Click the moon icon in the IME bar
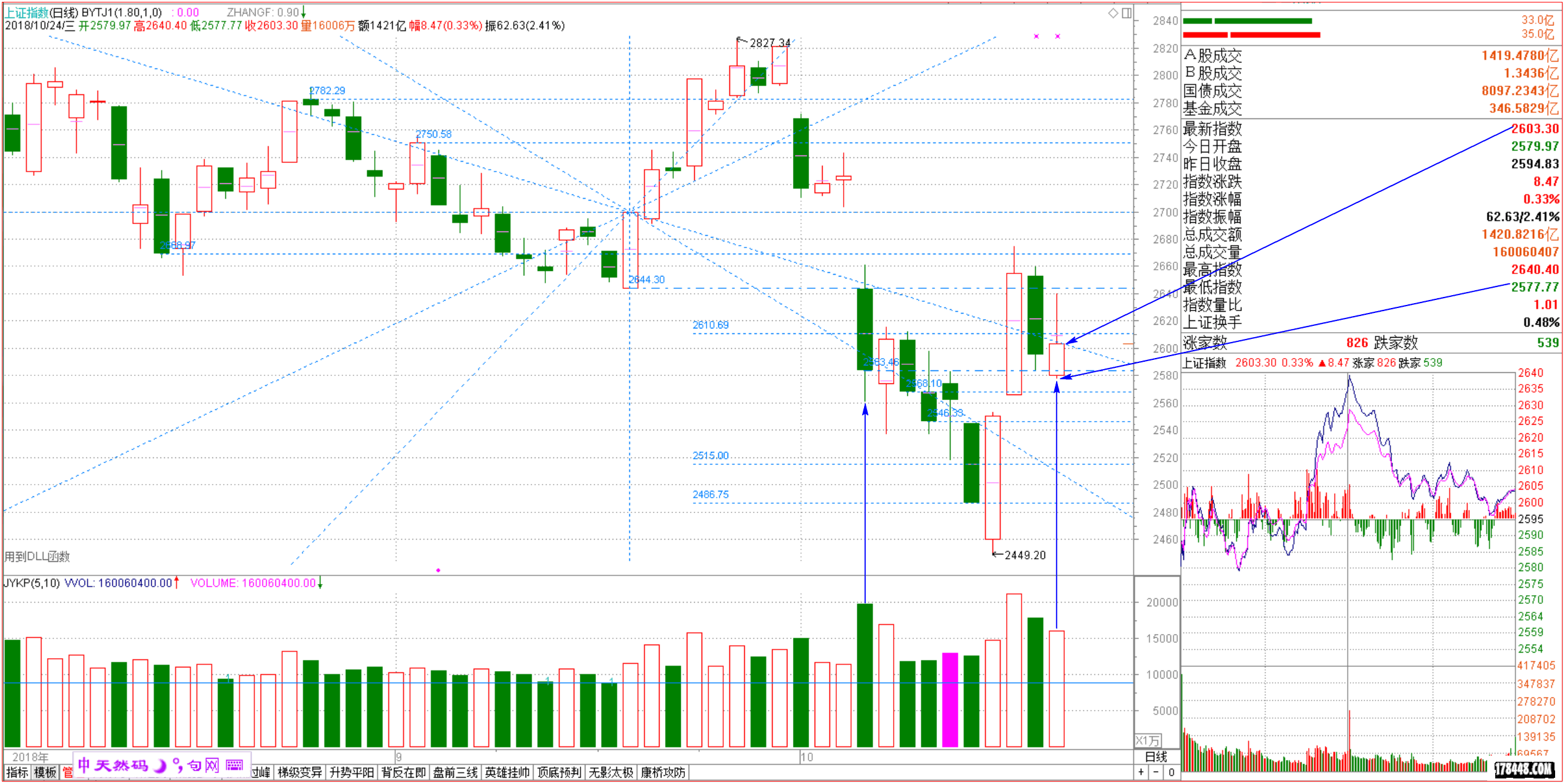1565x784 pixels. 160,766
